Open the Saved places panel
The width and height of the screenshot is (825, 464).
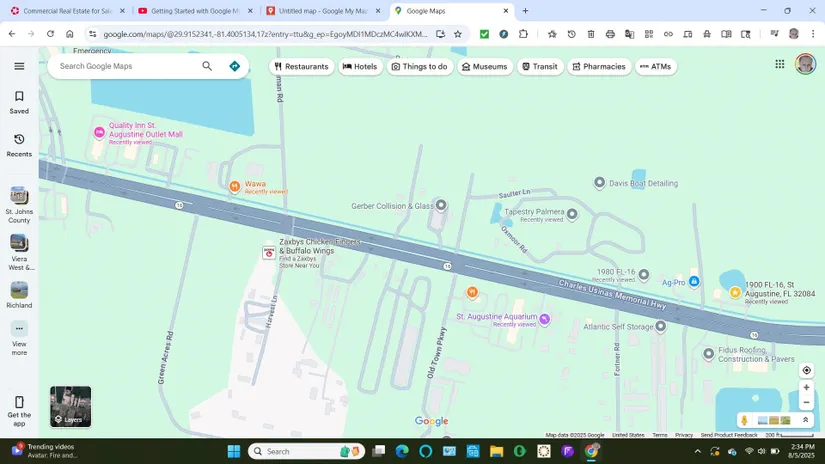pos(19,102)
